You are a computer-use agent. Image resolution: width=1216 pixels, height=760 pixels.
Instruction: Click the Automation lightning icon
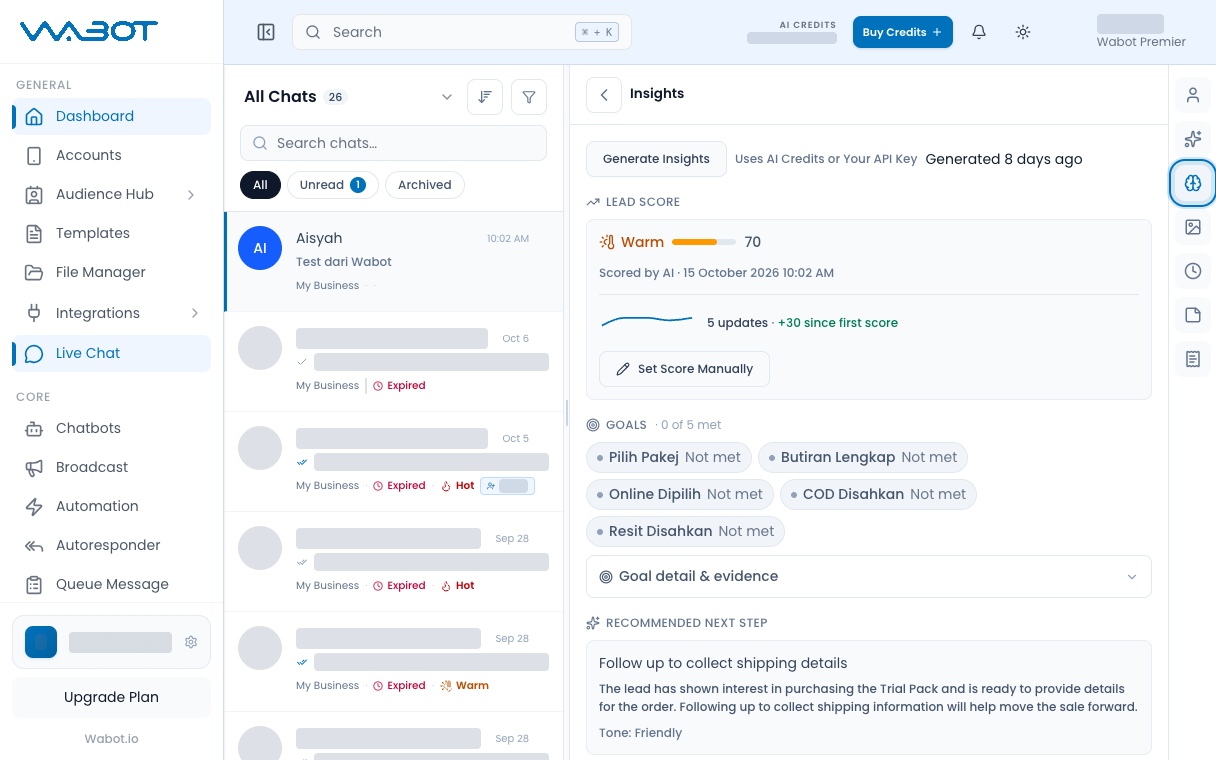pyautogui.click(x=34, y=506)
